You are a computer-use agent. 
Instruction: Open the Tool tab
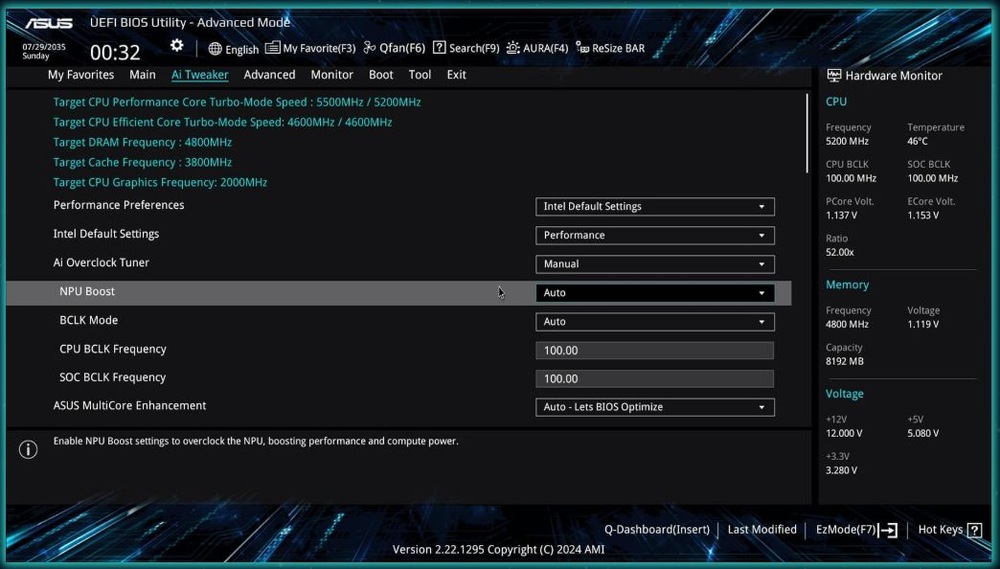point(420,75)
